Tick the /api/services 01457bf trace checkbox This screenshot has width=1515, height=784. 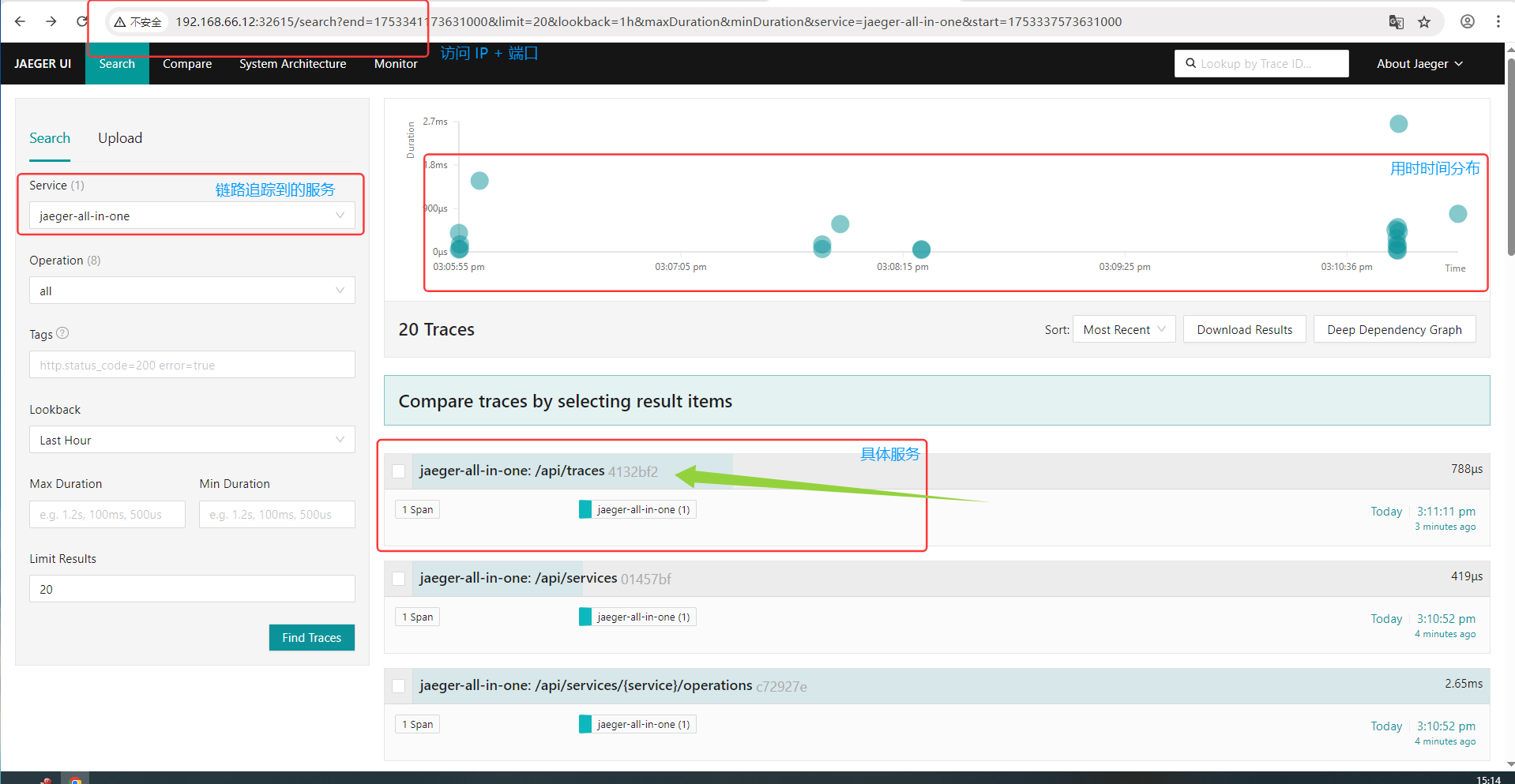click(399, 579)
